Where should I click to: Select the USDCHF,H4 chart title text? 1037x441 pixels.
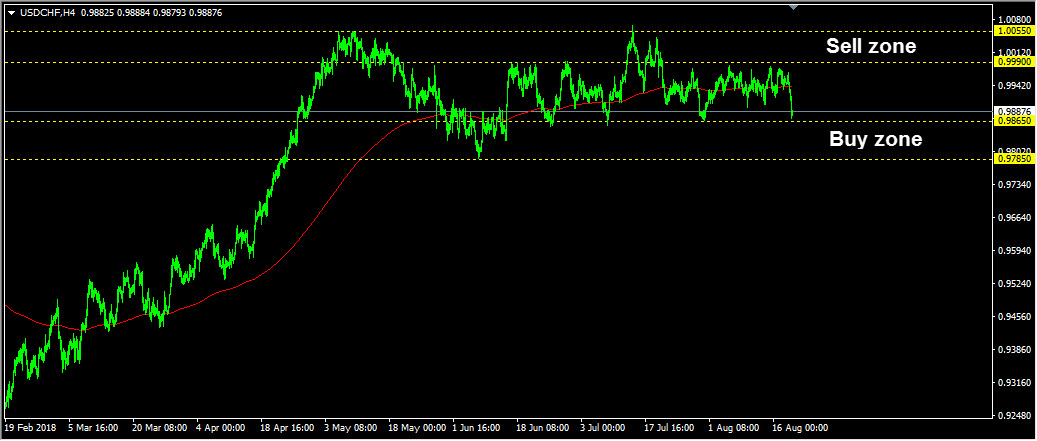[48, 13]
